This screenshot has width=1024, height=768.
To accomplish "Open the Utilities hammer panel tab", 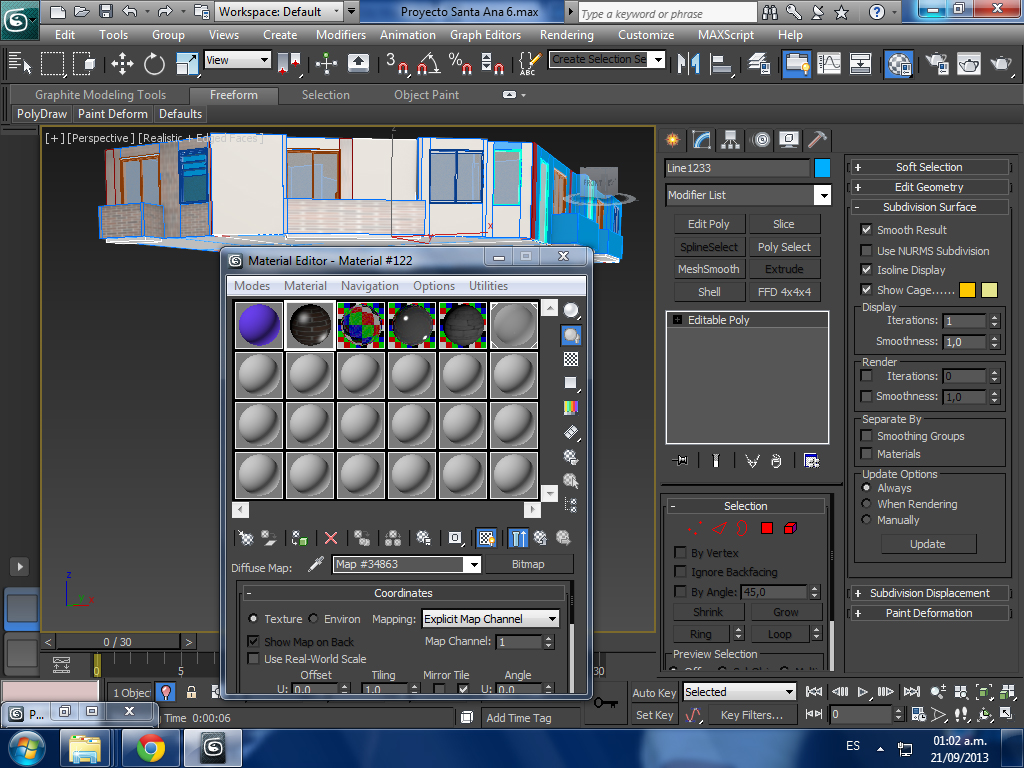I will (817, 139).
